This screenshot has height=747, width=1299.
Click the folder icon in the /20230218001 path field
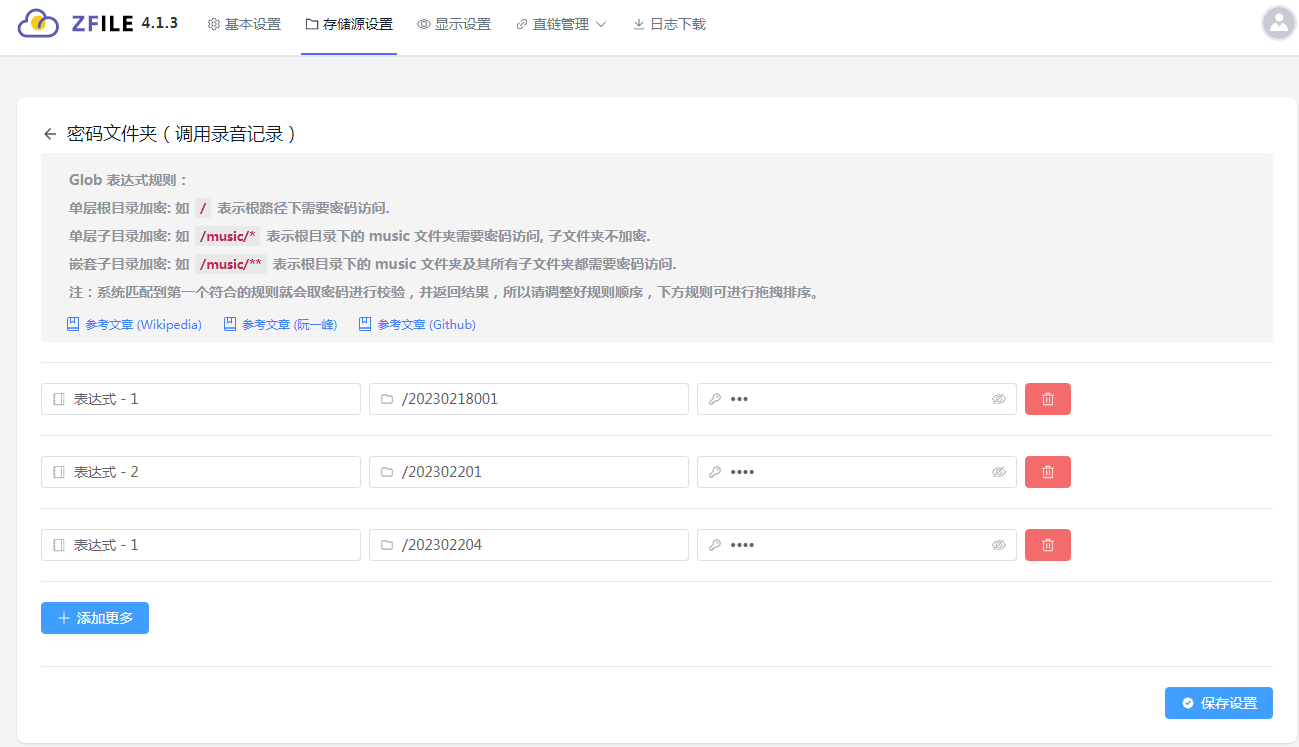pyautogui.click(x=387, y=398)
